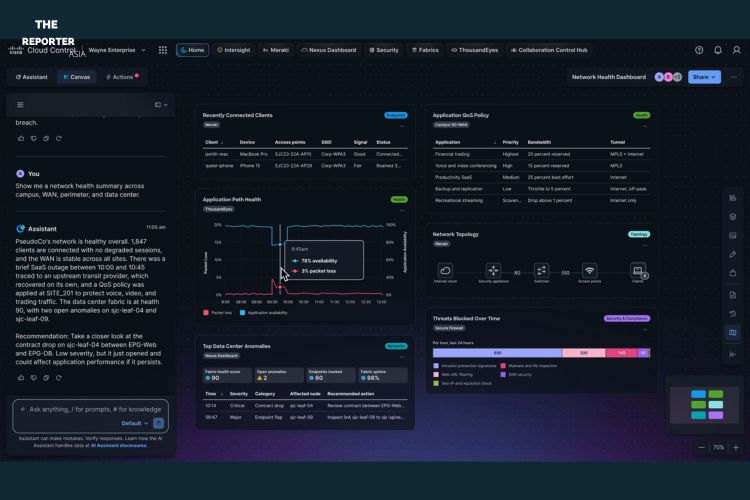750x500 pixels.
Task: Open Application Path Health card options menu
Action: [402, 211]
